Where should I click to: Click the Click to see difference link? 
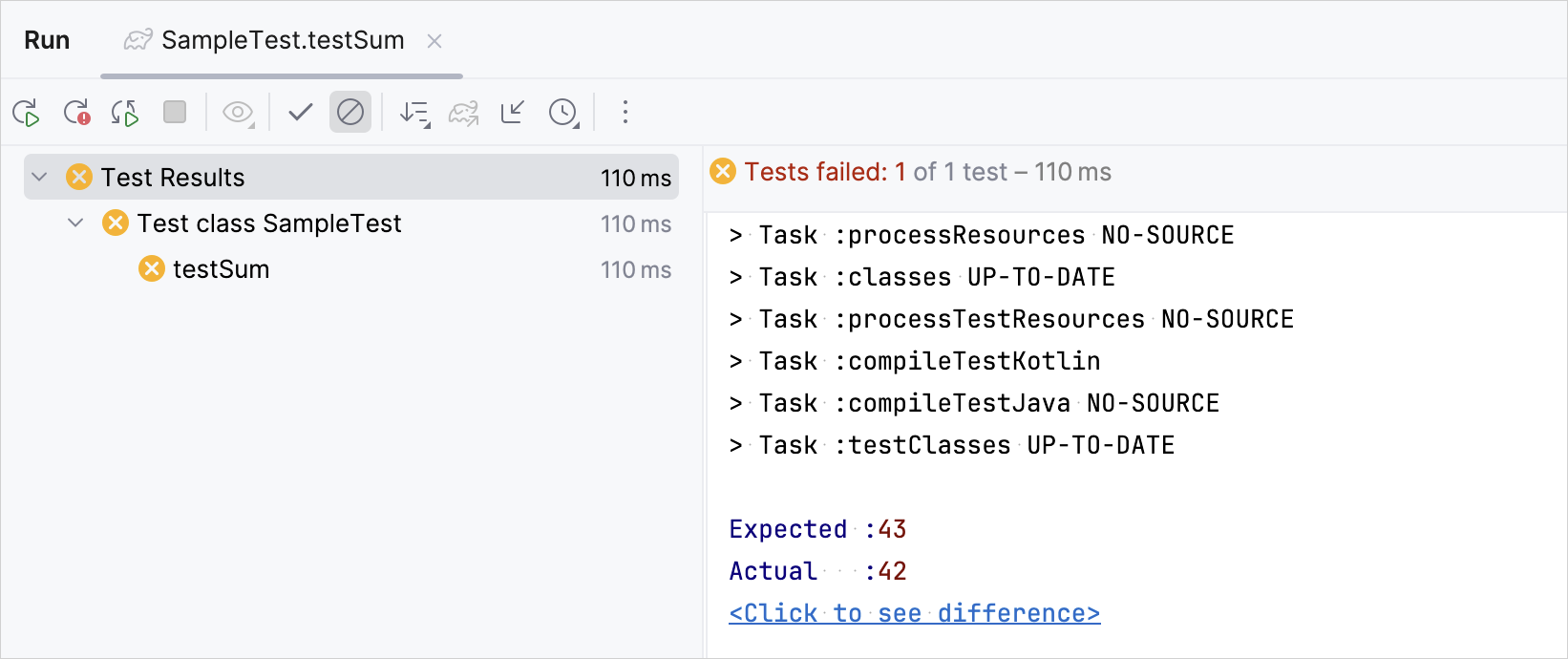(x=915, y=612)
